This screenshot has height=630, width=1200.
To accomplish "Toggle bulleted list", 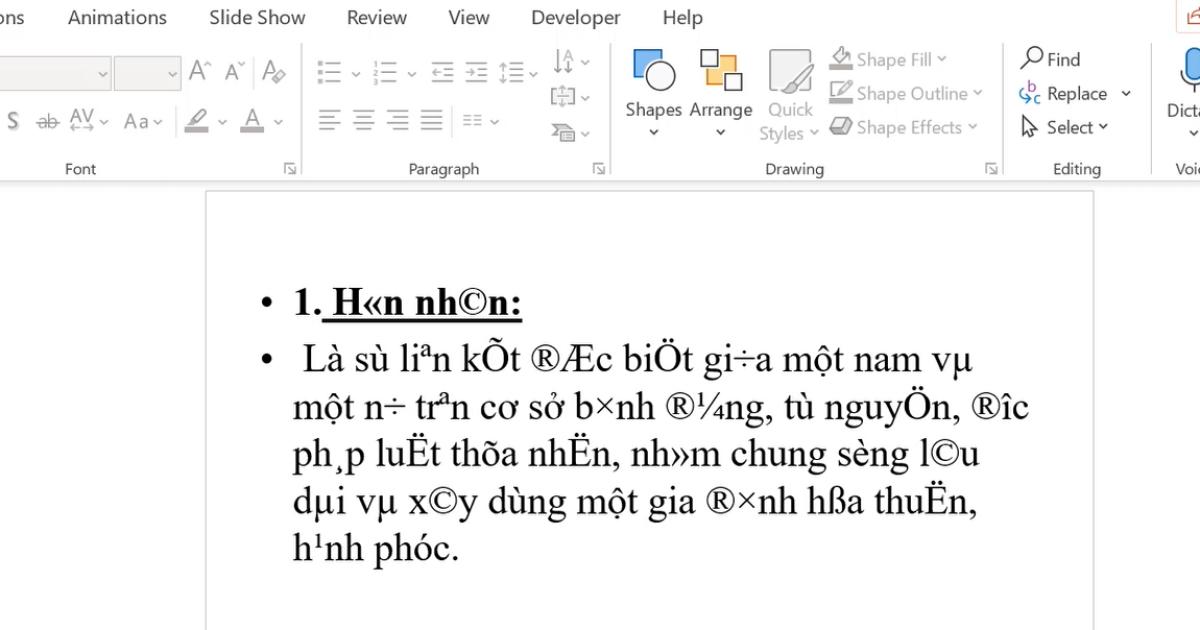I will coord(329,72).
